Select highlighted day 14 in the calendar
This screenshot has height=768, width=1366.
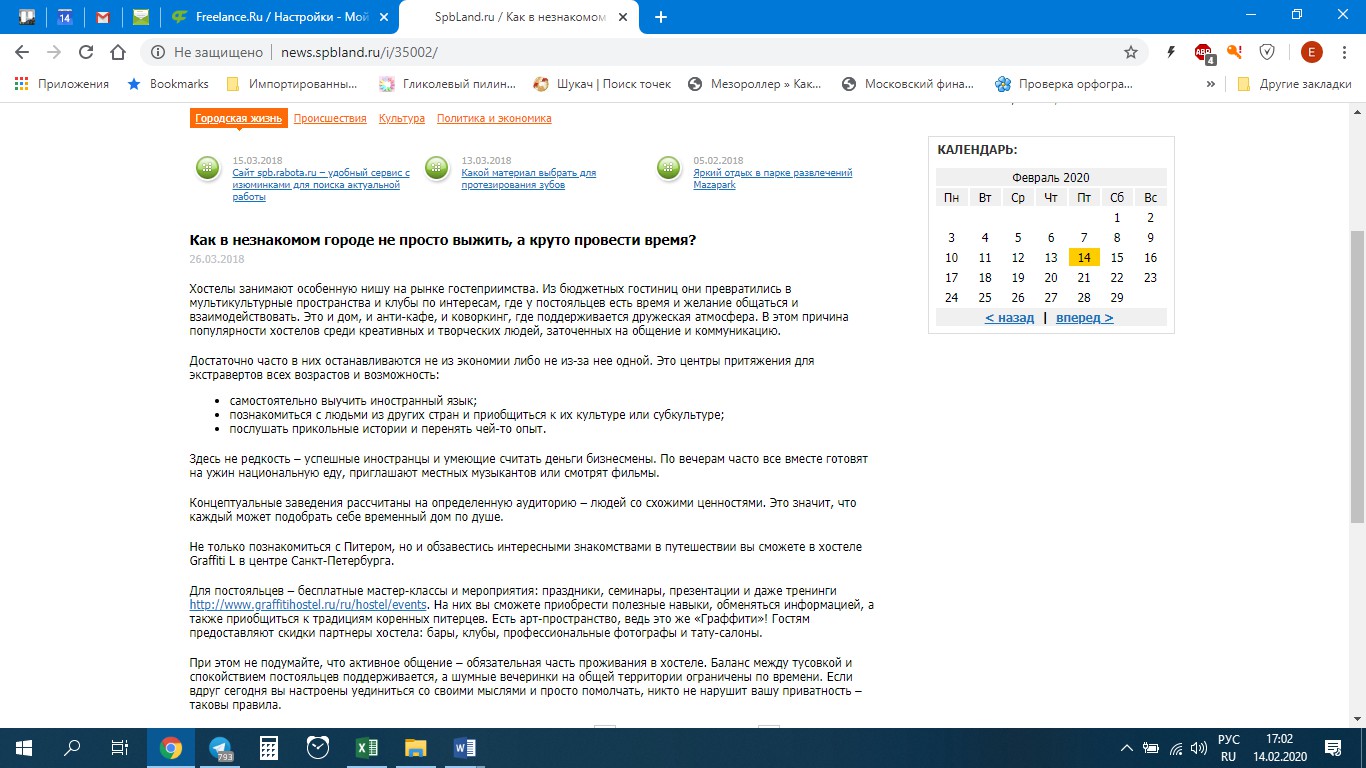1084,257
